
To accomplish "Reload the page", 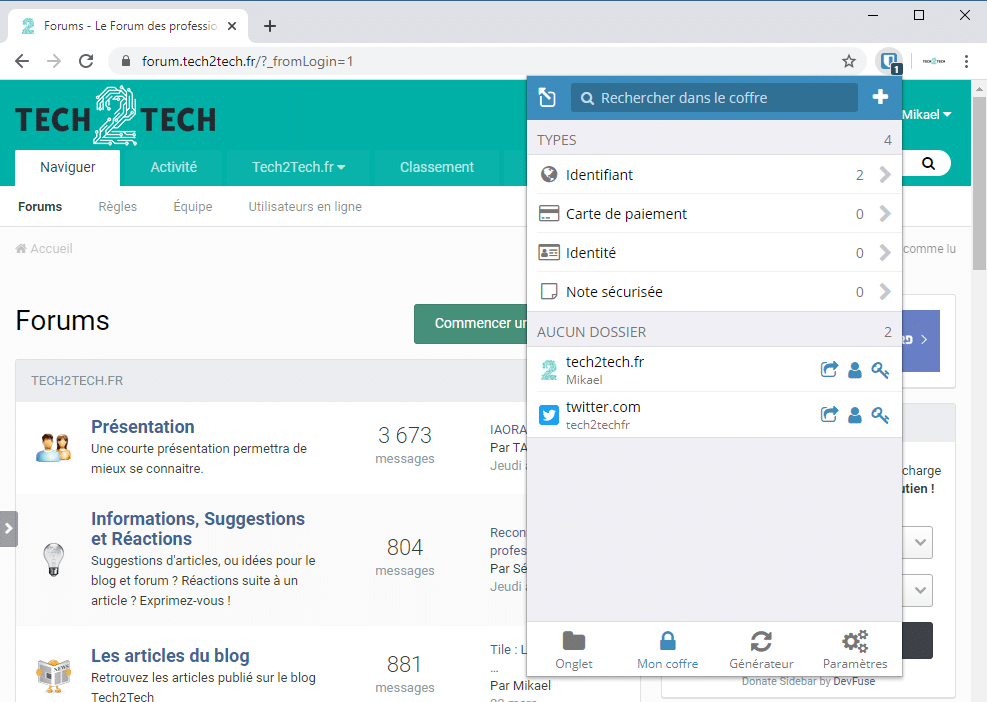I will (x=86, y=61).
